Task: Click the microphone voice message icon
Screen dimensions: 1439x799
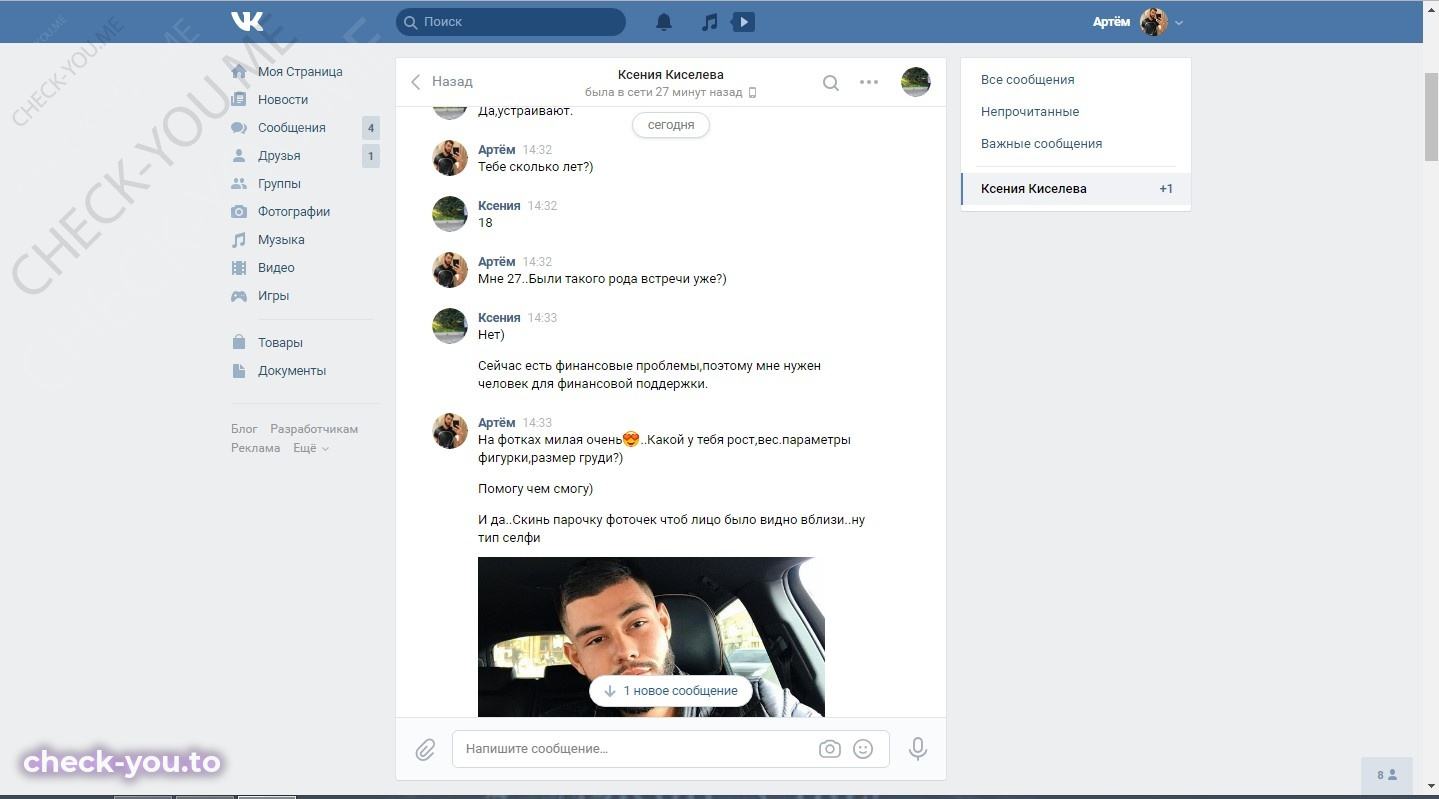Action: [918, 749]
